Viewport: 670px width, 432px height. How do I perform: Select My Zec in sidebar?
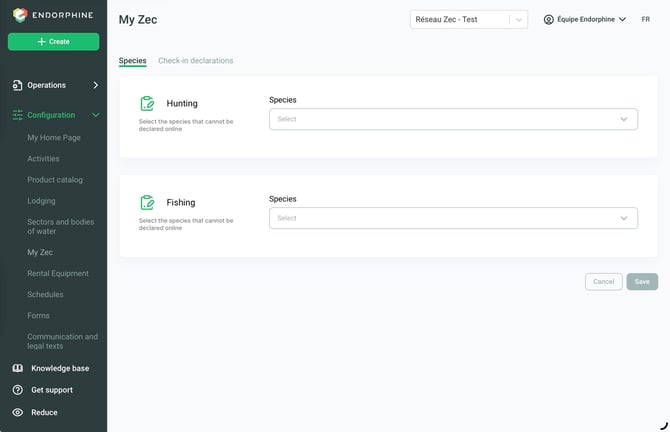[x=40, y=252]
